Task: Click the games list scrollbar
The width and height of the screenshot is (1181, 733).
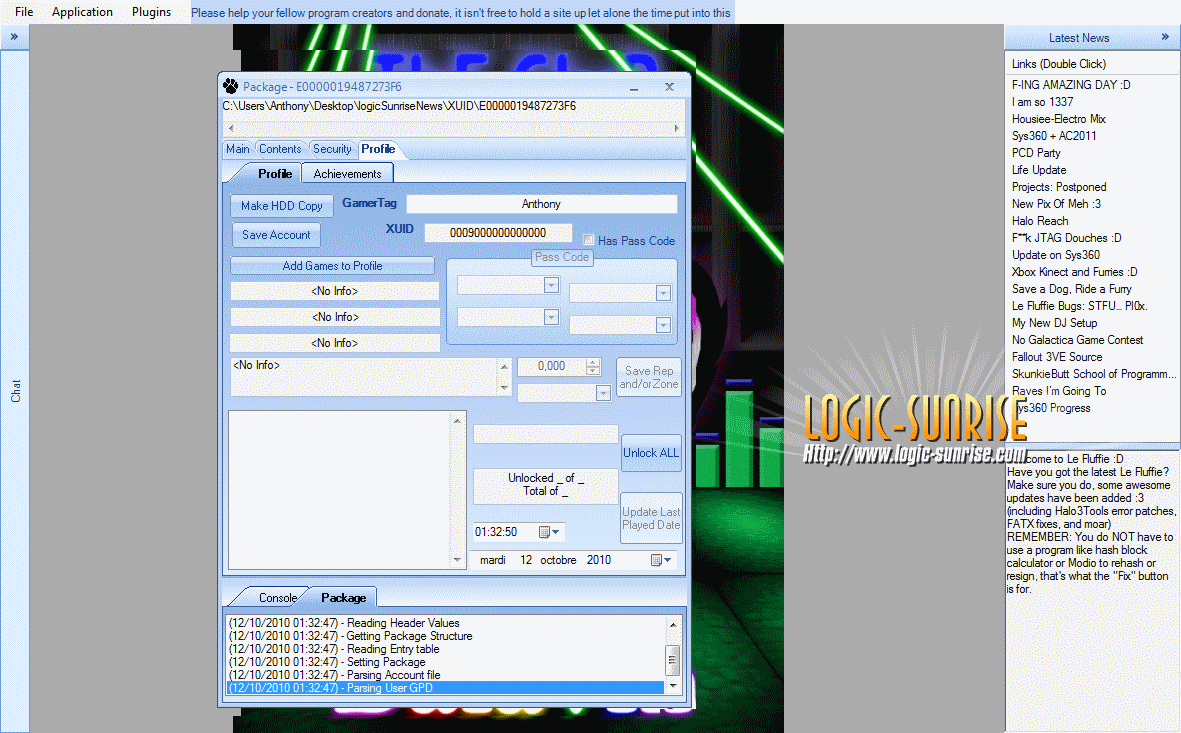Action: (457, 490)
